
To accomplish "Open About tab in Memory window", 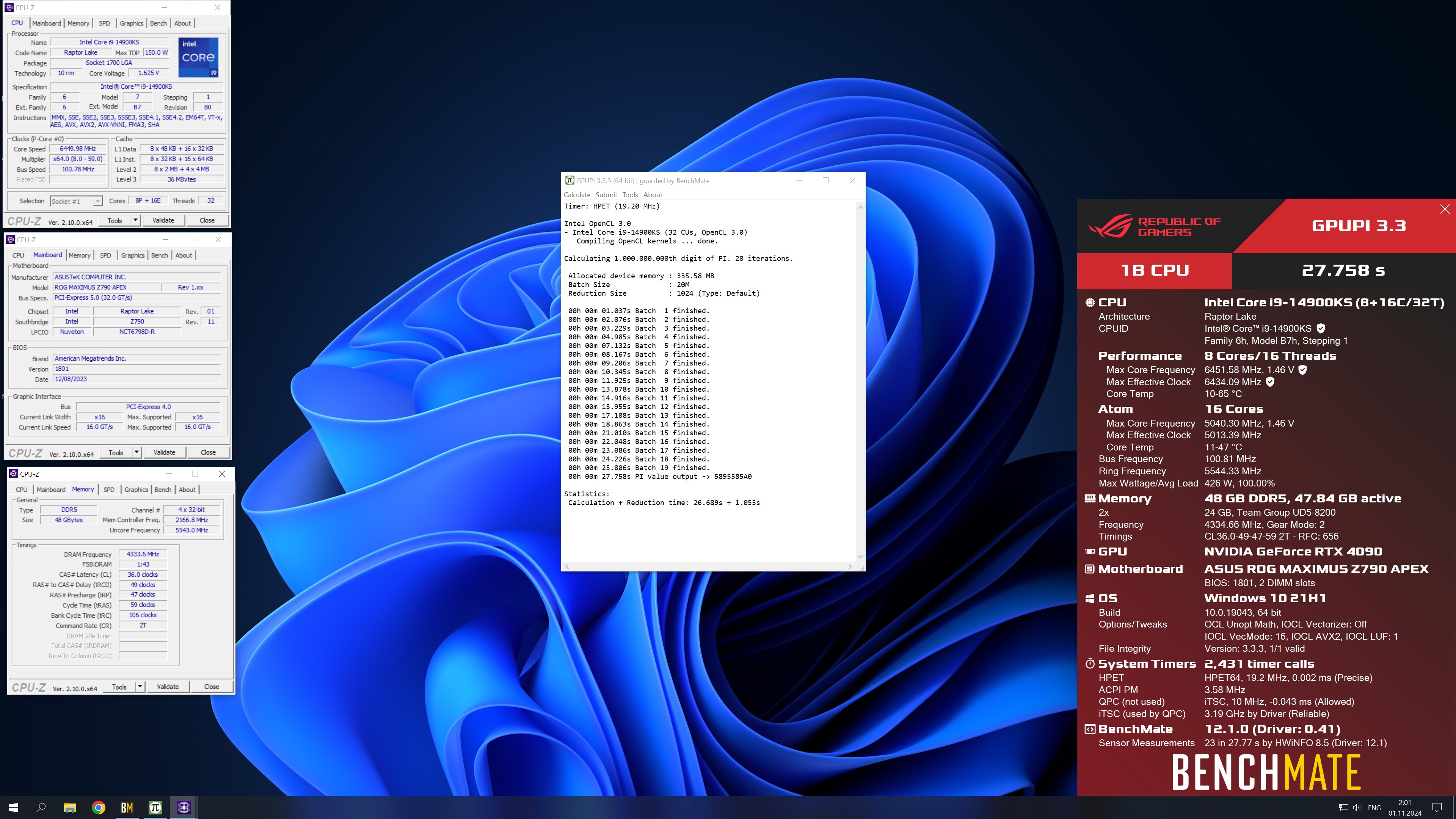I will pos(187,490).
